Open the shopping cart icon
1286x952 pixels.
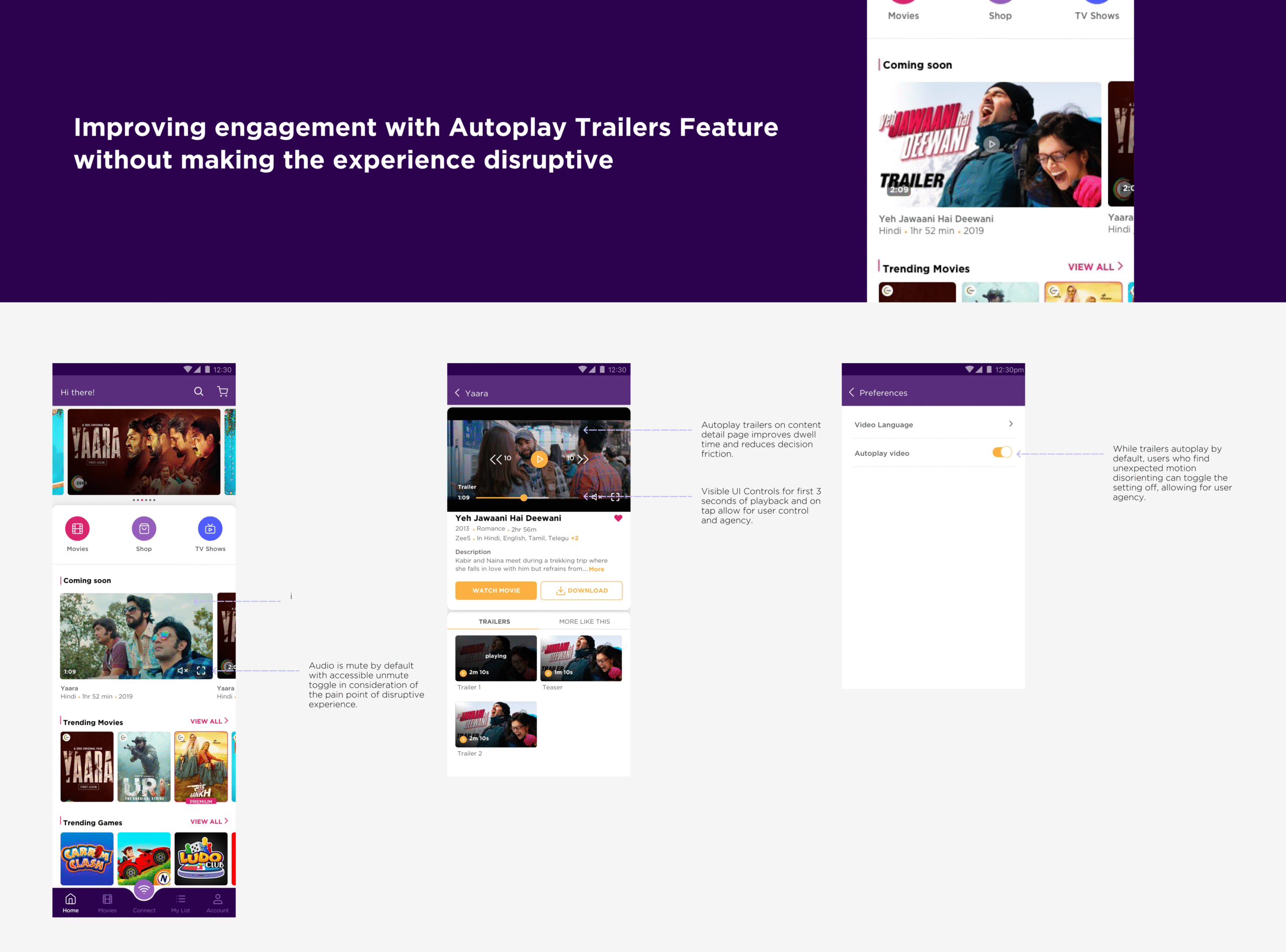[223, 392]
